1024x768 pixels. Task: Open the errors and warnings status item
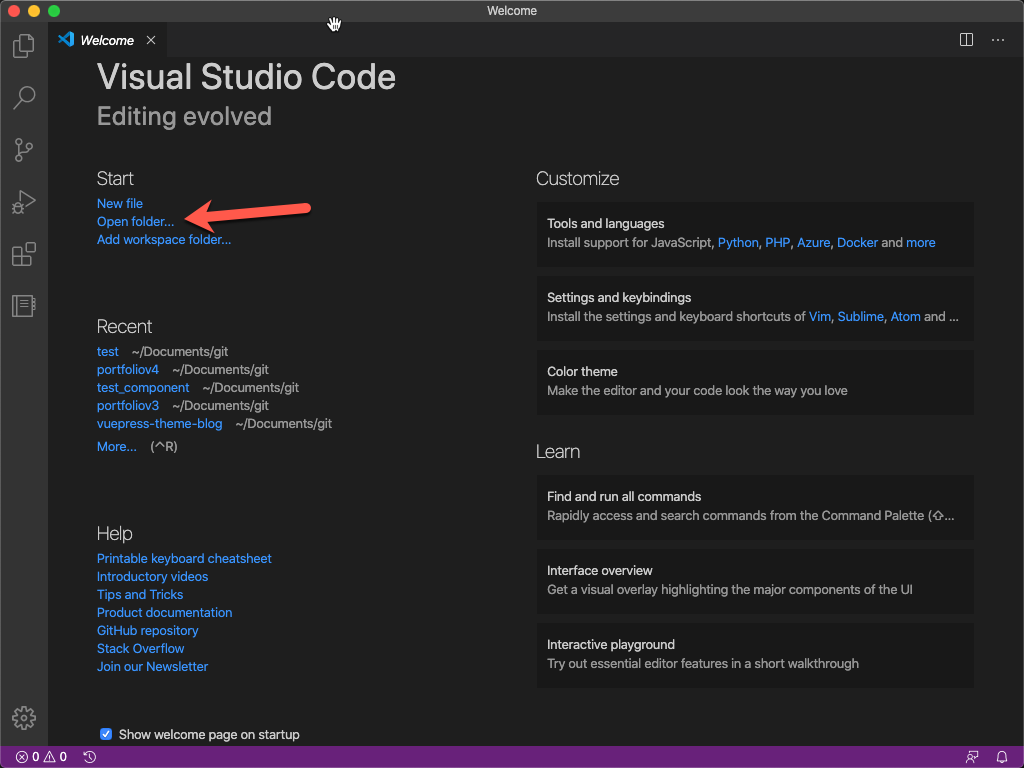pyautogui.click(x=41, y=757)
